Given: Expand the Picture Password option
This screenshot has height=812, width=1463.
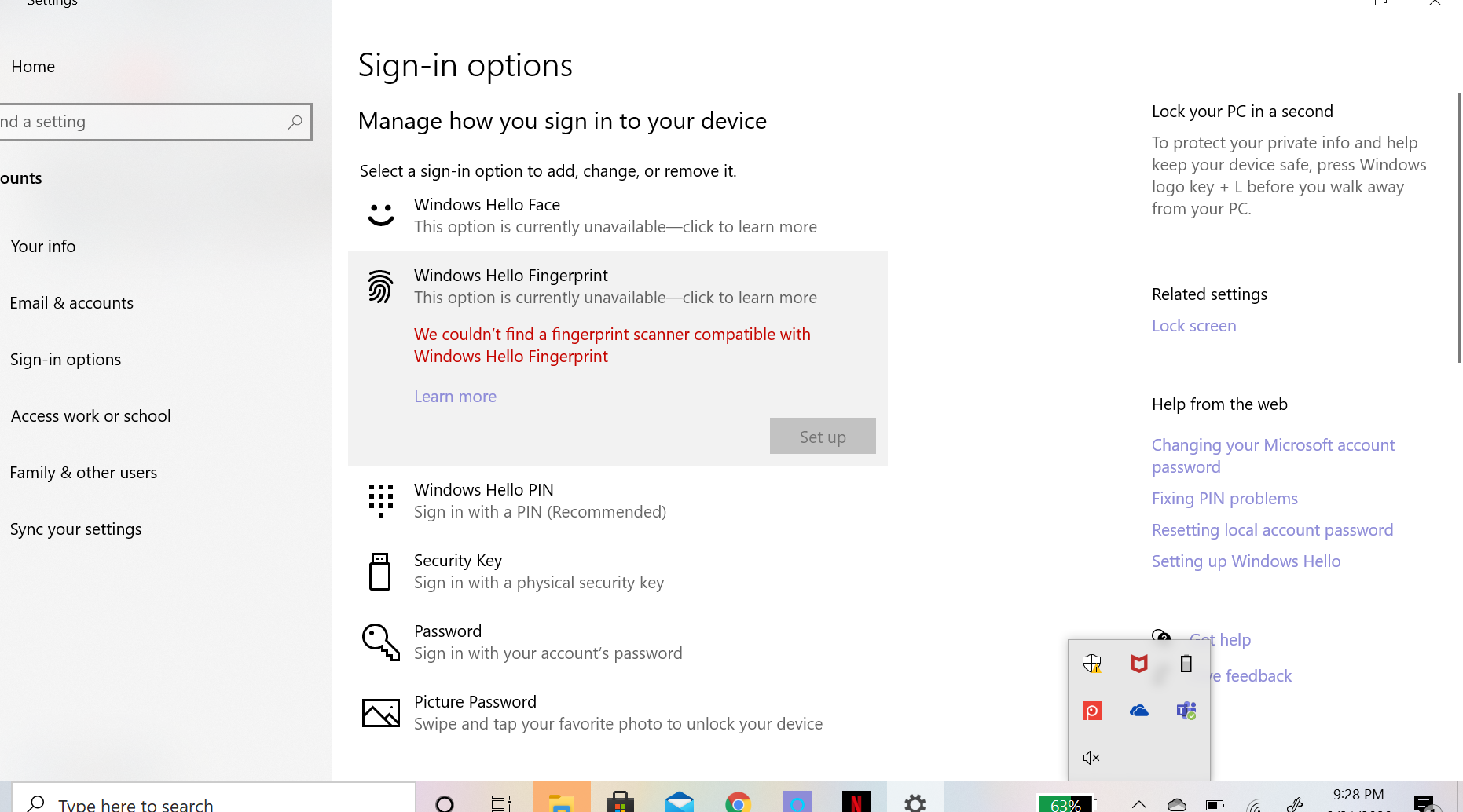Looking at the screenshot, I should point(618,713).
